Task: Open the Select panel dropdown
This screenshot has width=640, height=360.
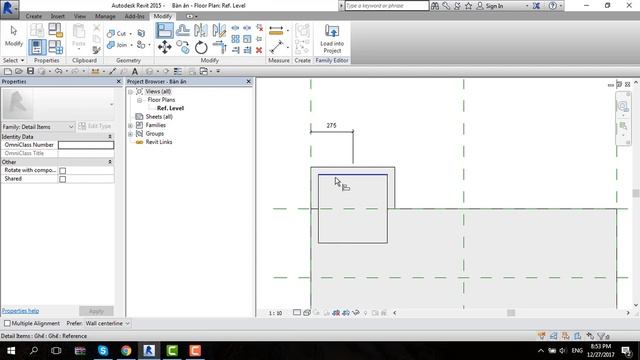Action: (x=13, y=60)
